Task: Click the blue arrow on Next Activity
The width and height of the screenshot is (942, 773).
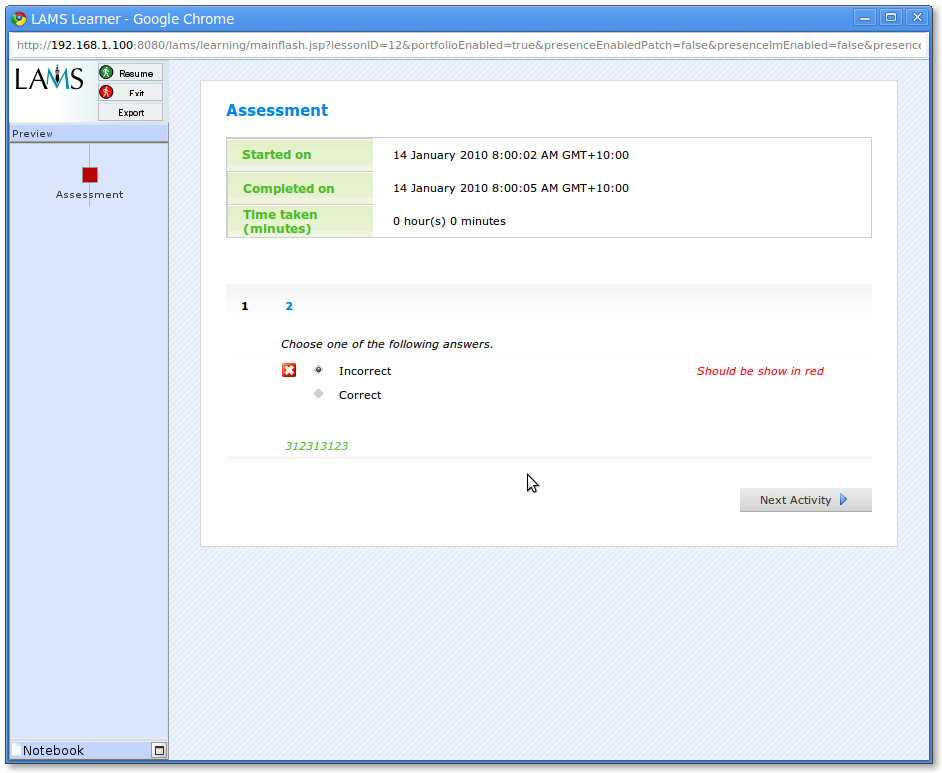Action: point(843,500)
